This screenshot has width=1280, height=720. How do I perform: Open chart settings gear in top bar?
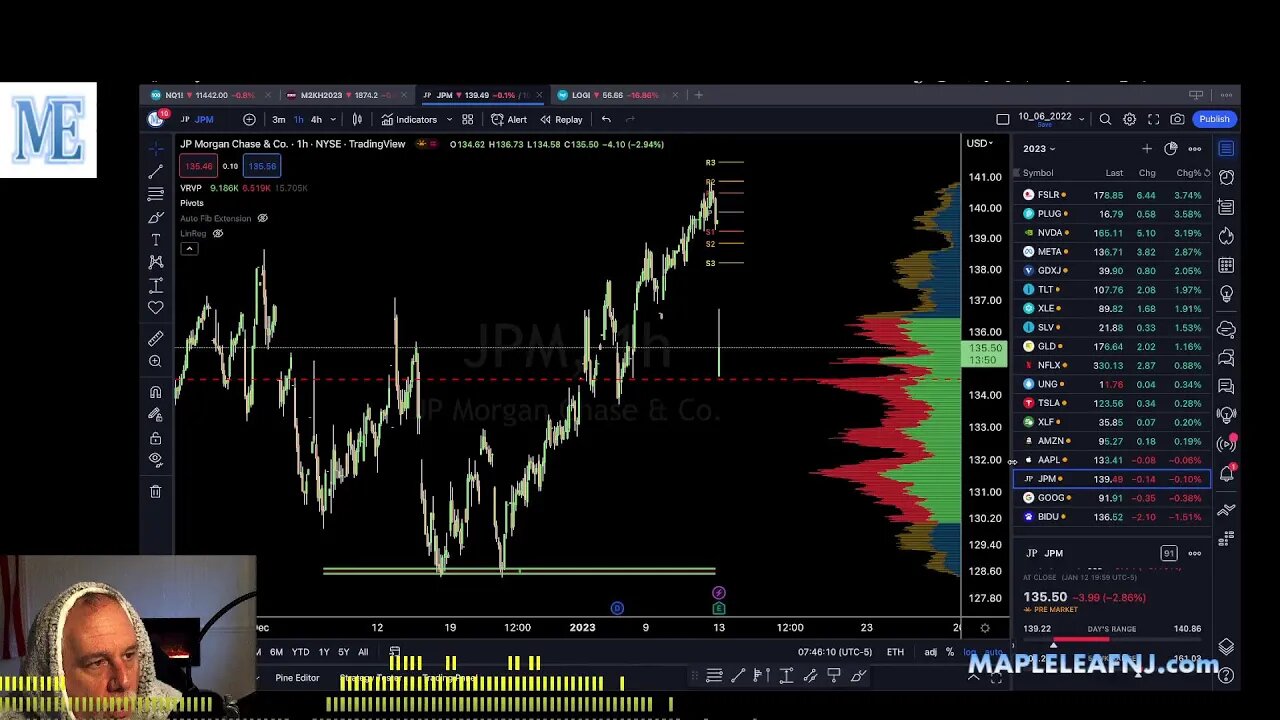[1129, 119]
